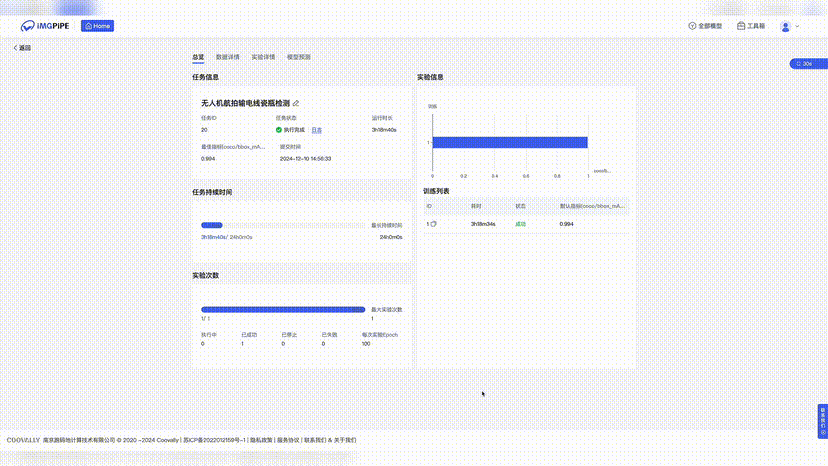
Task: Switch to the 数据详情 tab
Action: (228, 57)
